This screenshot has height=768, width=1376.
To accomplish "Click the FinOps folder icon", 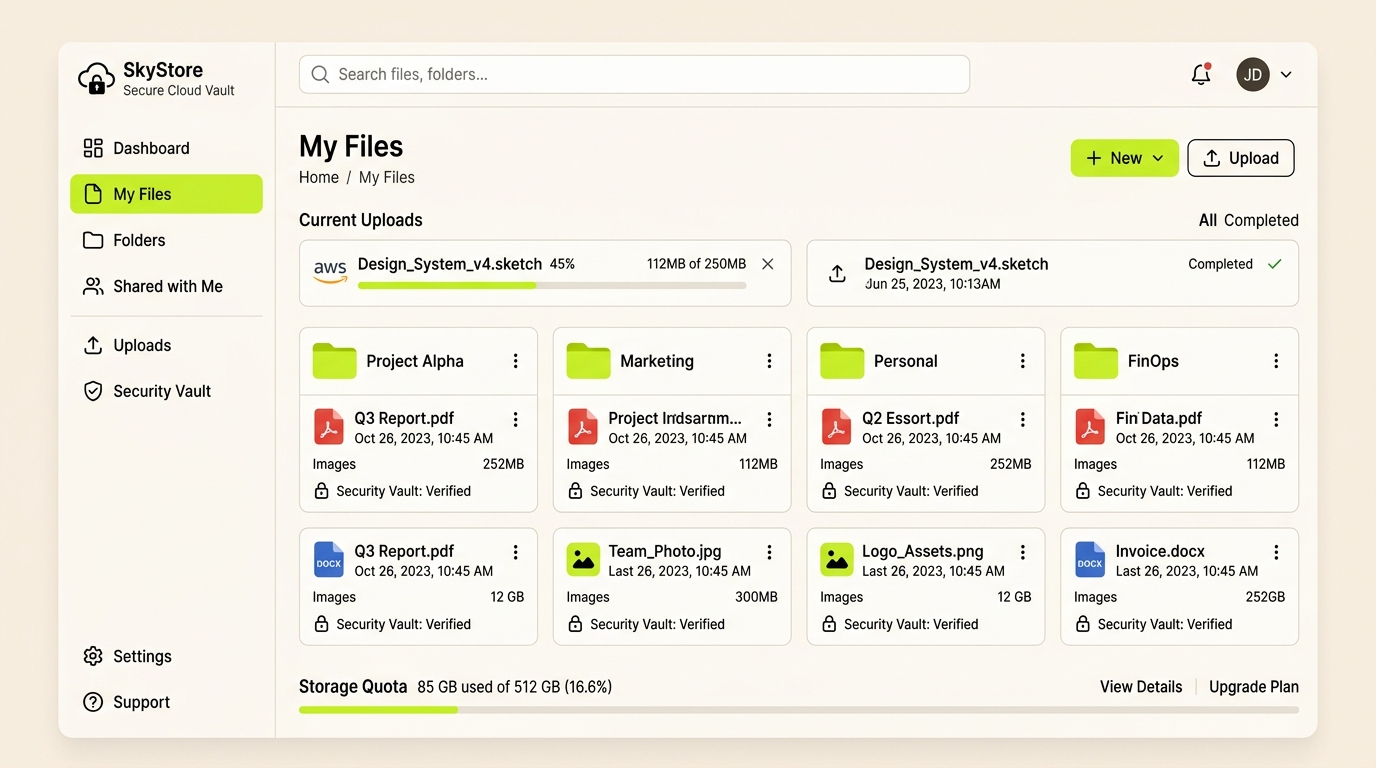I will [1096, 361].
